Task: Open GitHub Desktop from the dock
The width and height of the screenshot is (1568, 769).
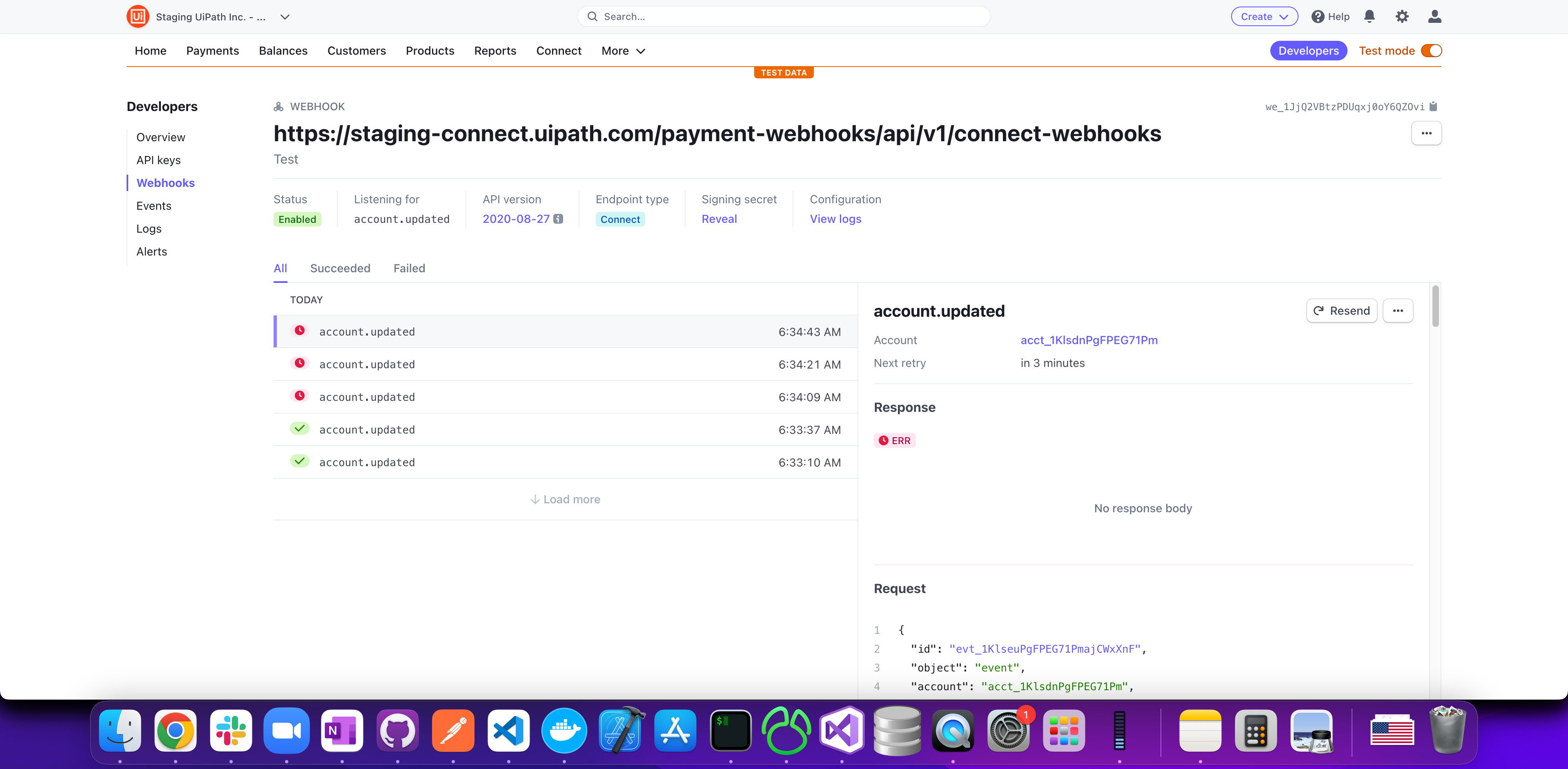Action: click(397, 731)
